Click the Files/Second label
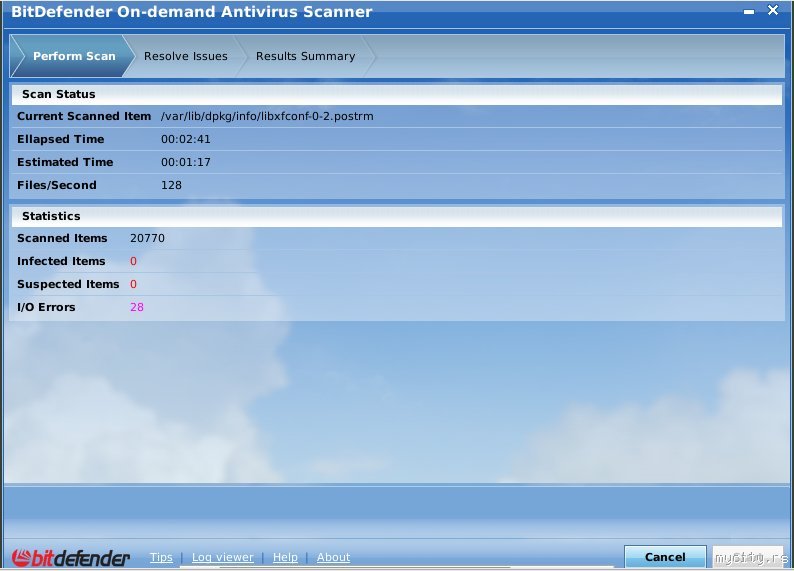The width and height of the screenshot is (794, 571). [57, 185]
